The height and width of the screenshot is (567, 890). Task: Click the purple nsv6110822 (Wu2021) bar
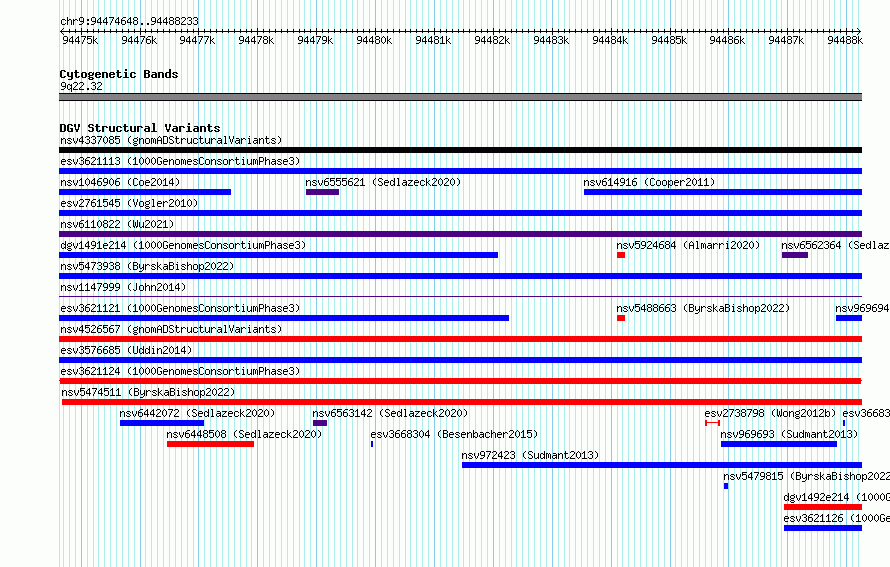[x=460, y=234]
